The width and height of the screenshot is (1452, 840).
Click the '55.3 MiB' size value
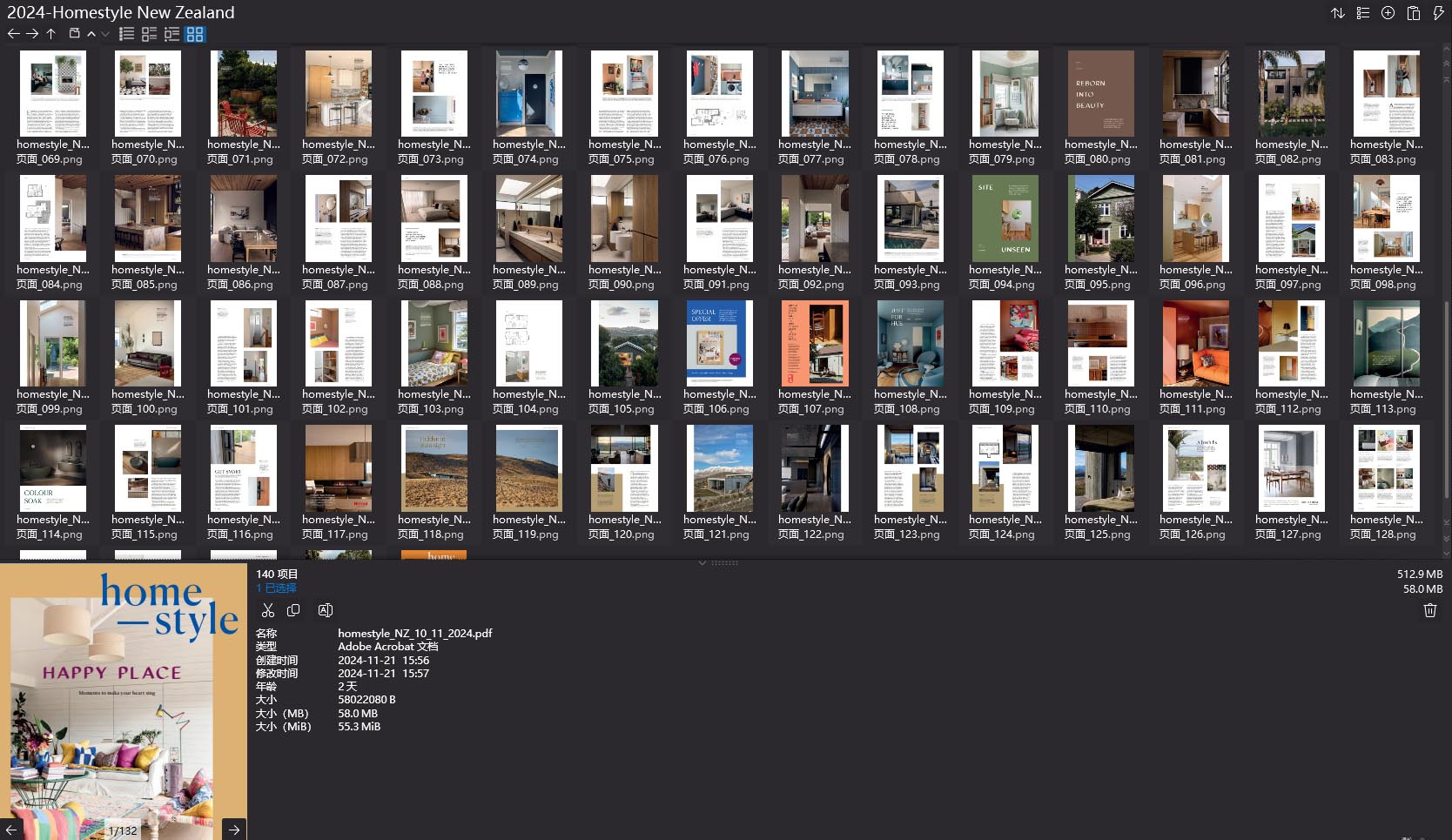[x=359, y=727]
